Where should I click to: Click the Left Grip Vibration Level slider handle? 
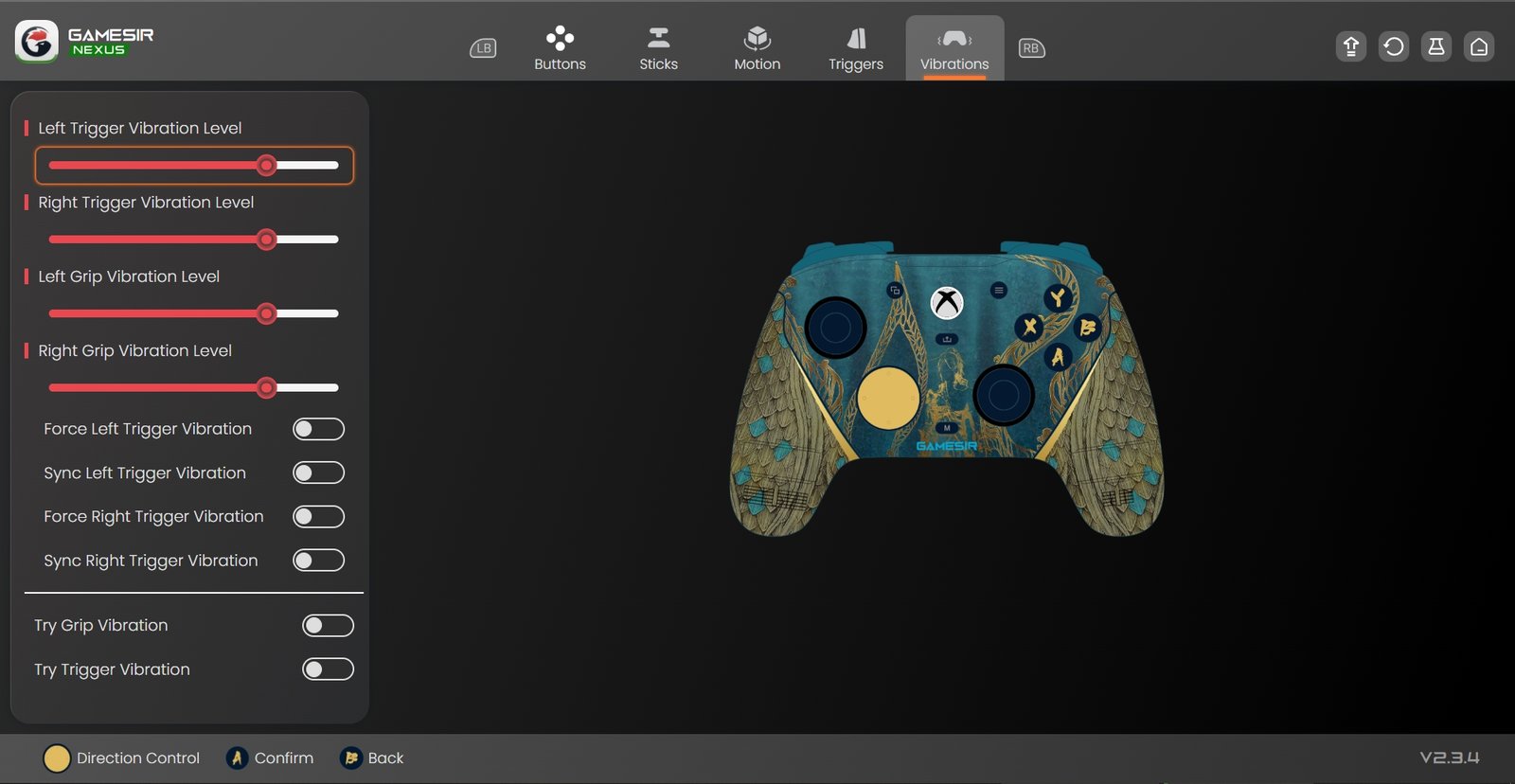267,313
